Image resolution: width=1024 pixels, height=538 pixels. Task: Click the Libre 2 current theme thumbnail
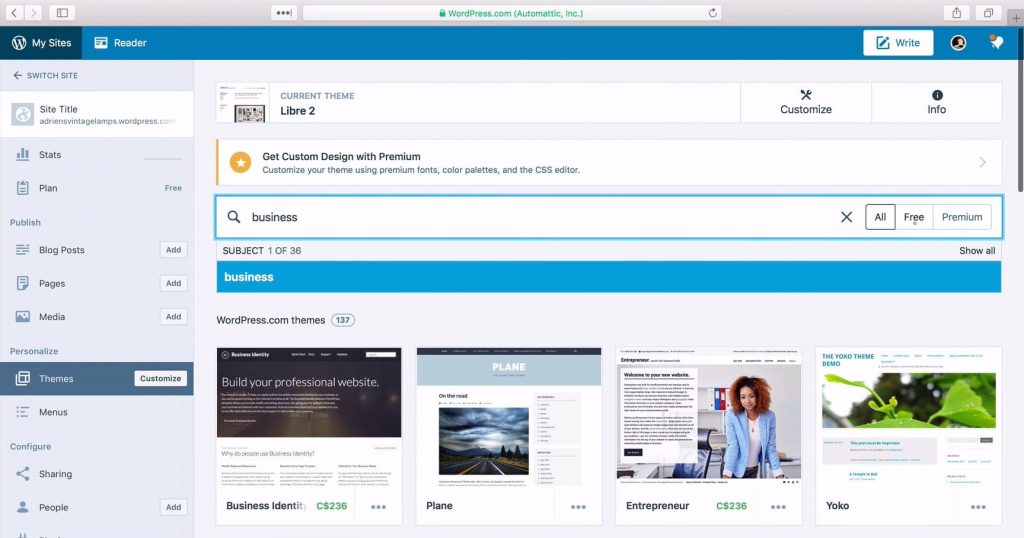coord(242,103)
